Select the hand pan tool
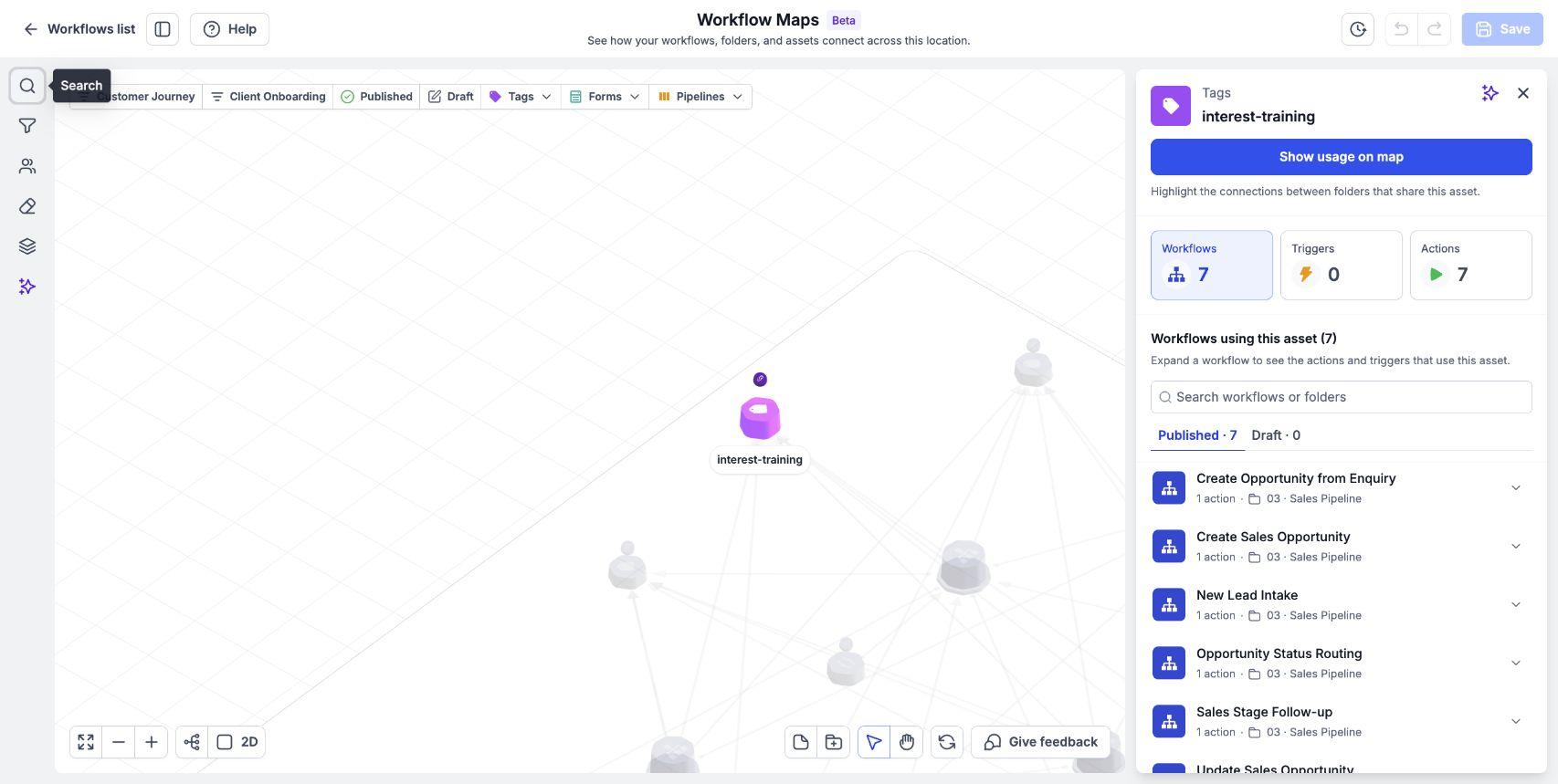Viewport: 1558px width, 784px height. (907, 742)
